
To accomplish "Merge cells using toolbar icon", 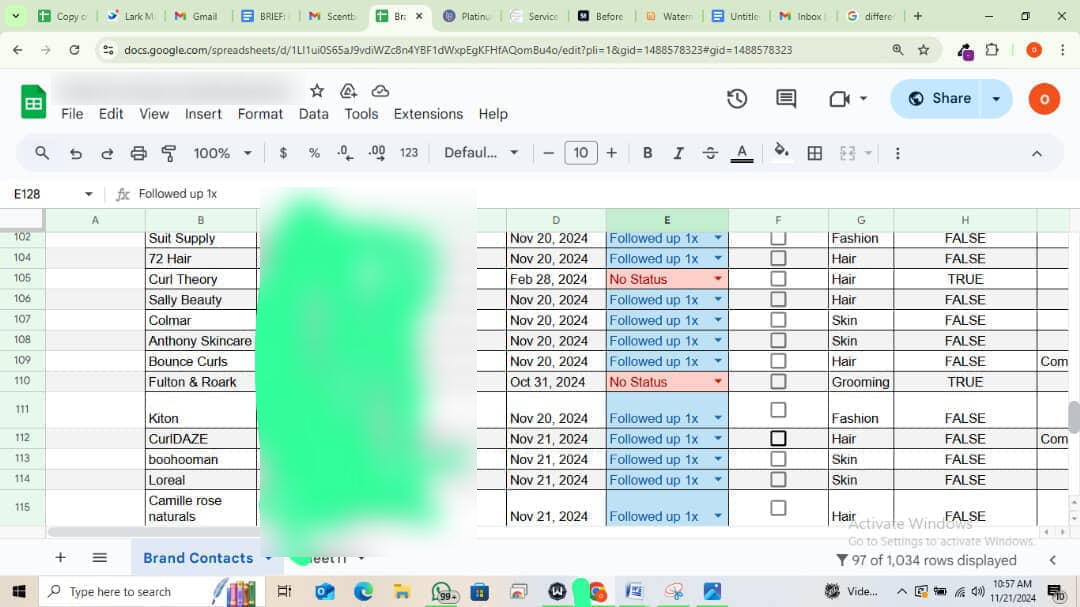I will coord(847,153).
